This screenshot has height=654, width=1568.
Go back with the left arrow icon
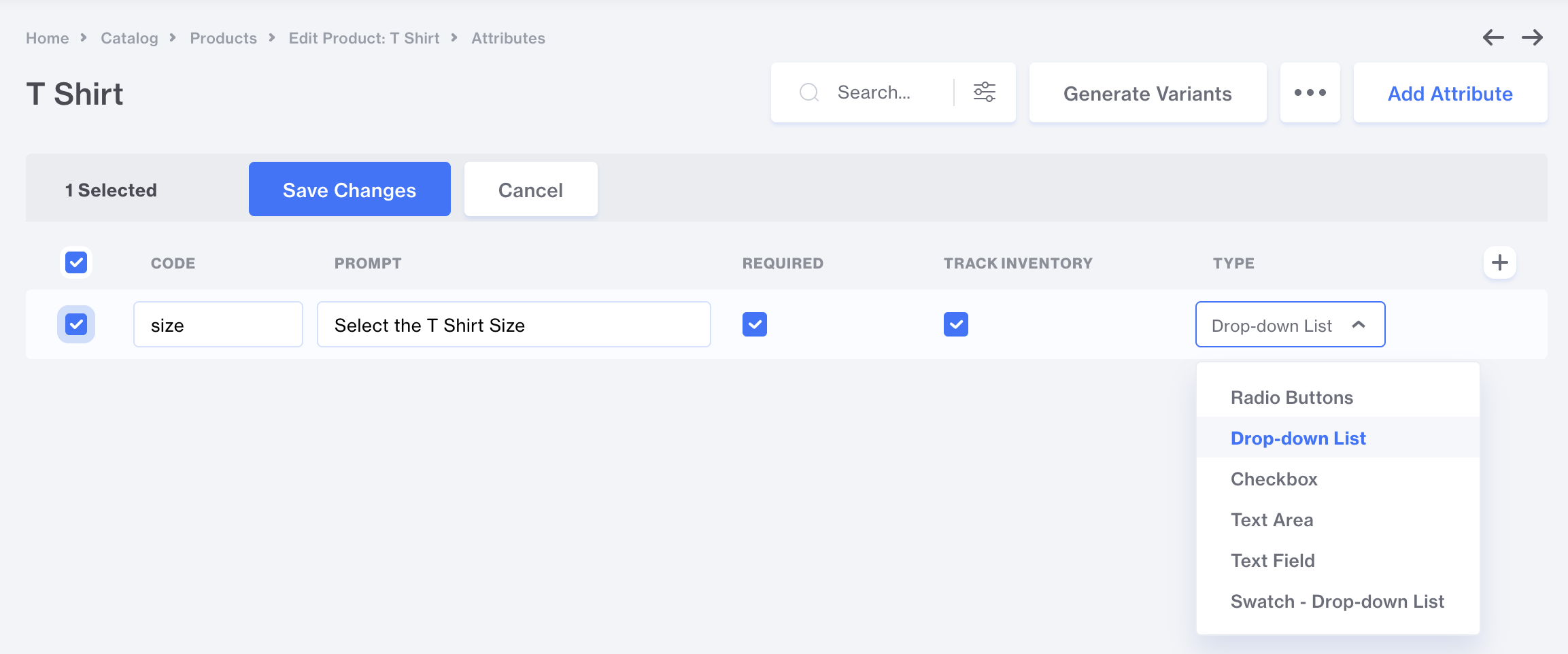tap(1493, 37)
